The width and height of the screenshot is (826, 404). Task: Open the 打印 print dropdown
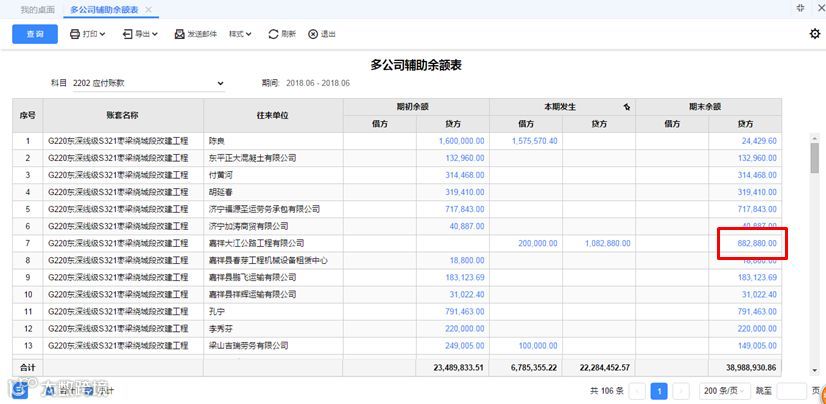(87, 34)
